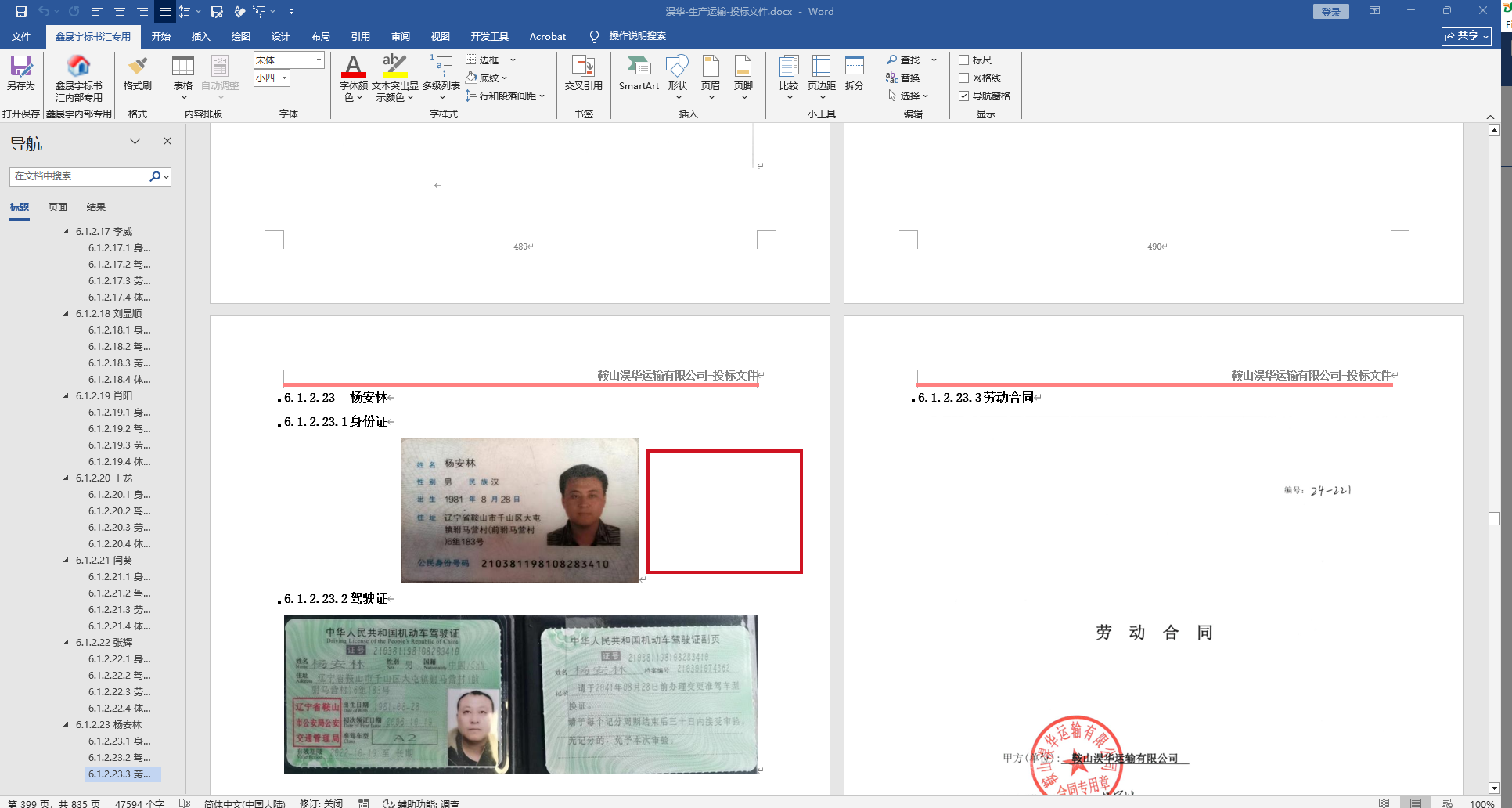Screen dimensions: 1512x808
Task: Click the 拆分 split window icon
Action: coord(855,73)
